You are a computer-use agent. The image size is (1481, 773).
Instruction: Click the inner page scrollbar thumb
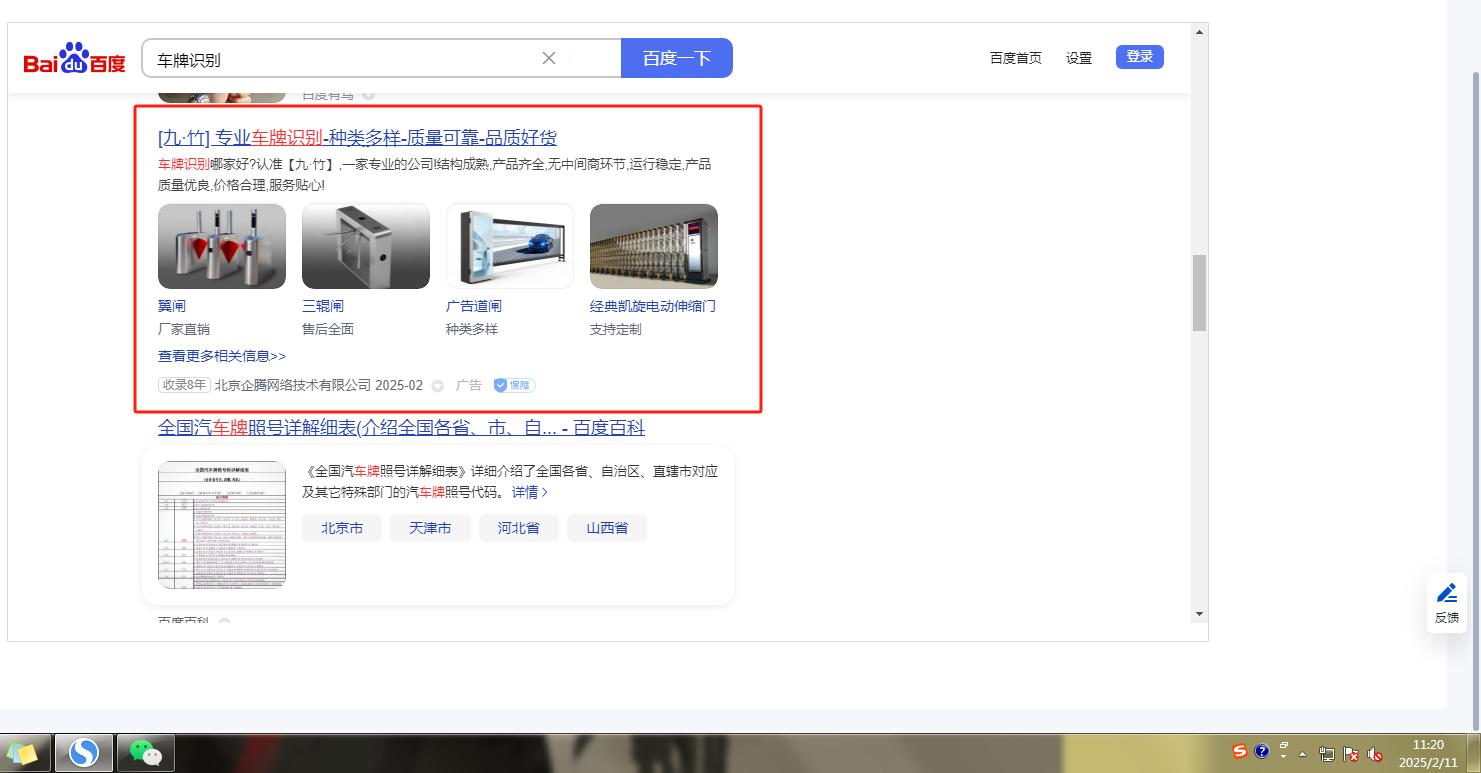(1199, 293)
